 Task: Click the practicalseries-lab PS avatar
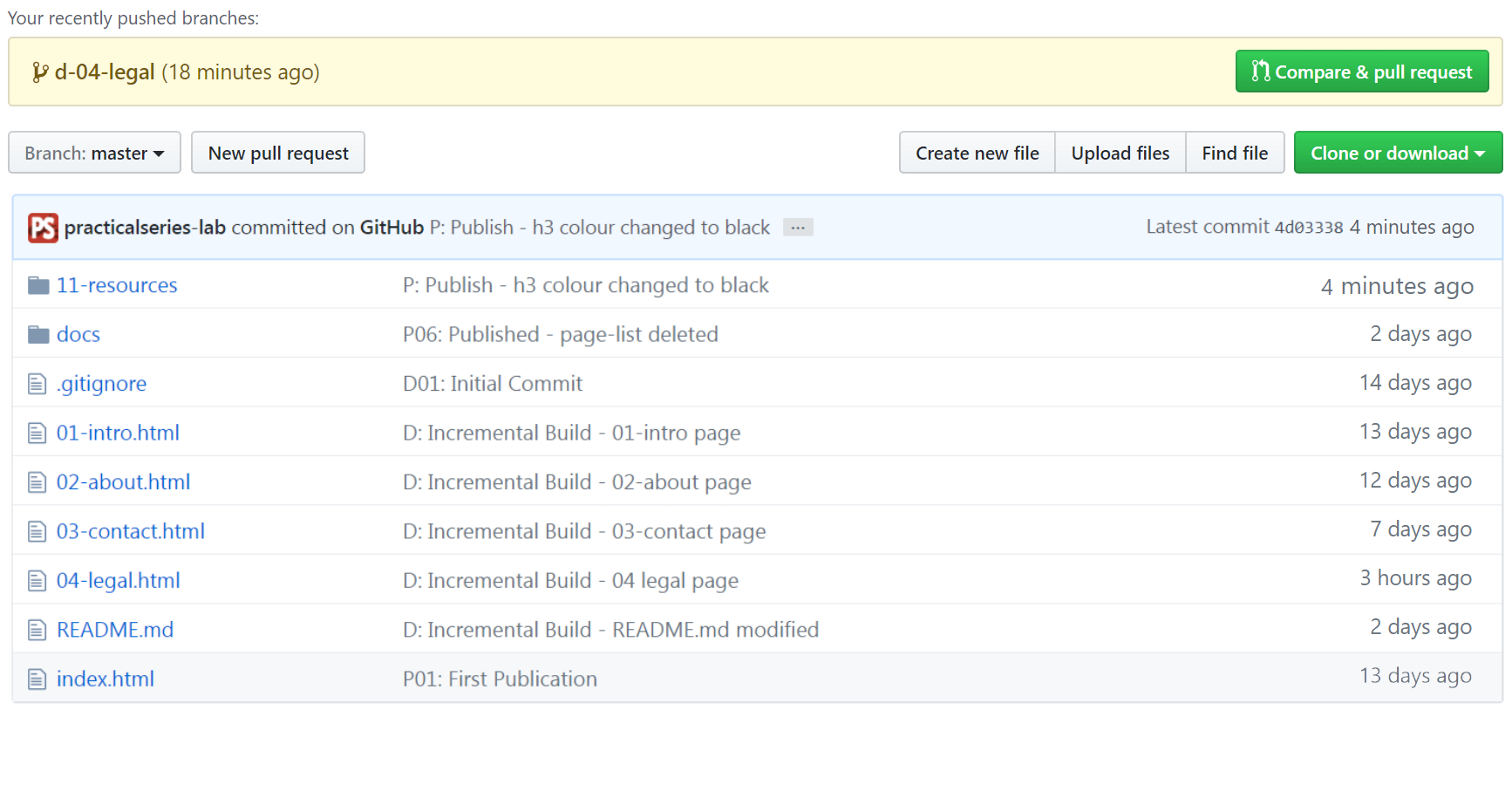pos(43,228)
